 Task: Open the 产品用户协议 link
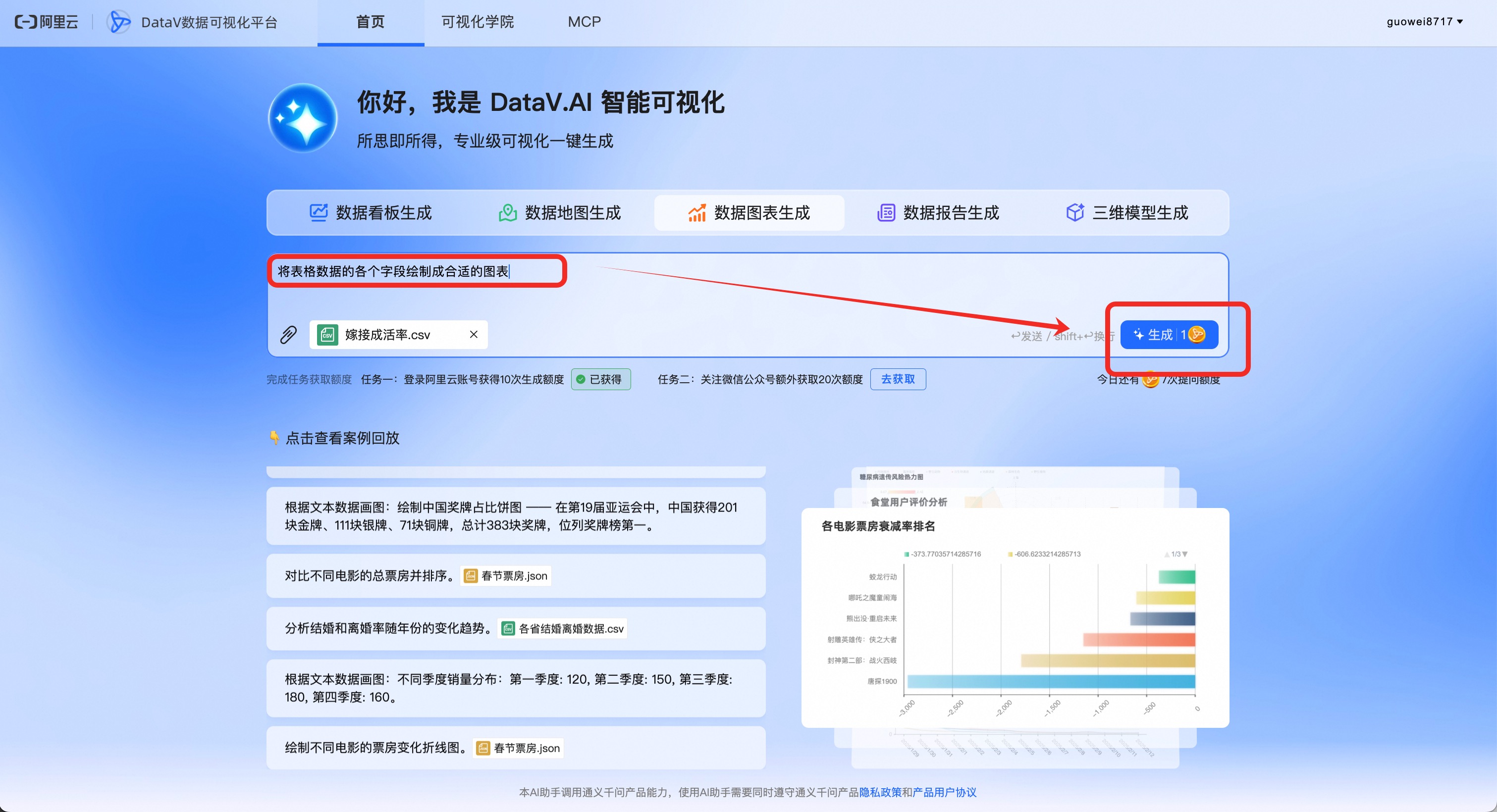point(944,792)
